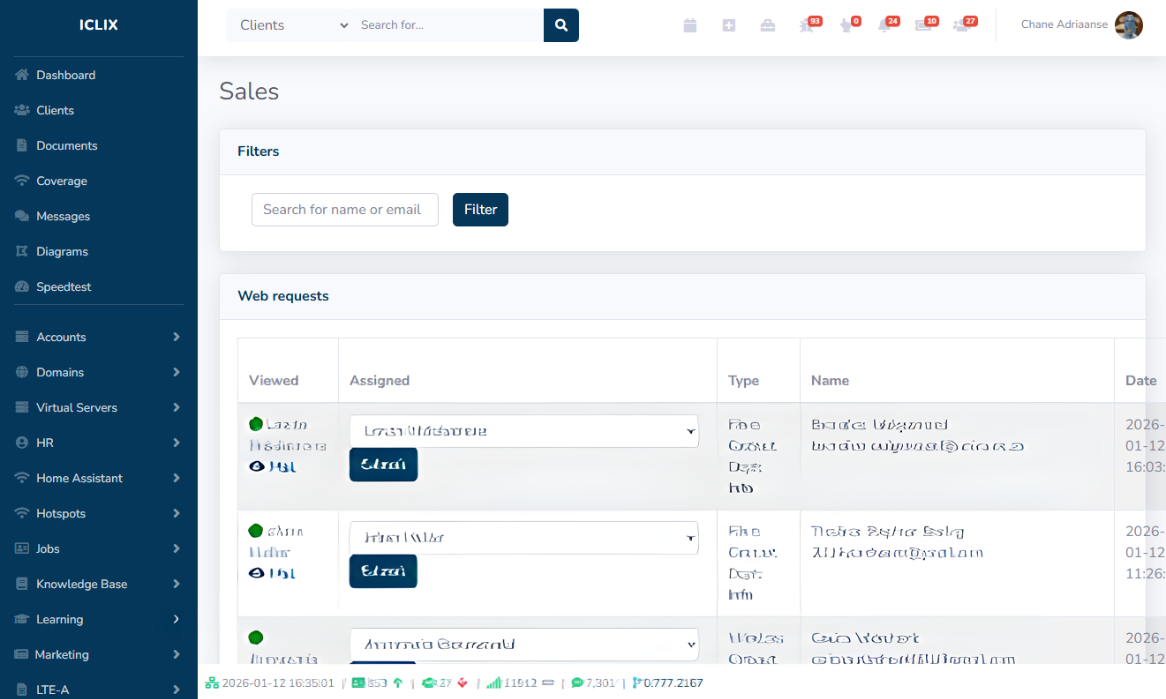This screenshot has width=1166, height=699.
Task: Click the users icon with 27 badge
Action: (x=962, y=26)
